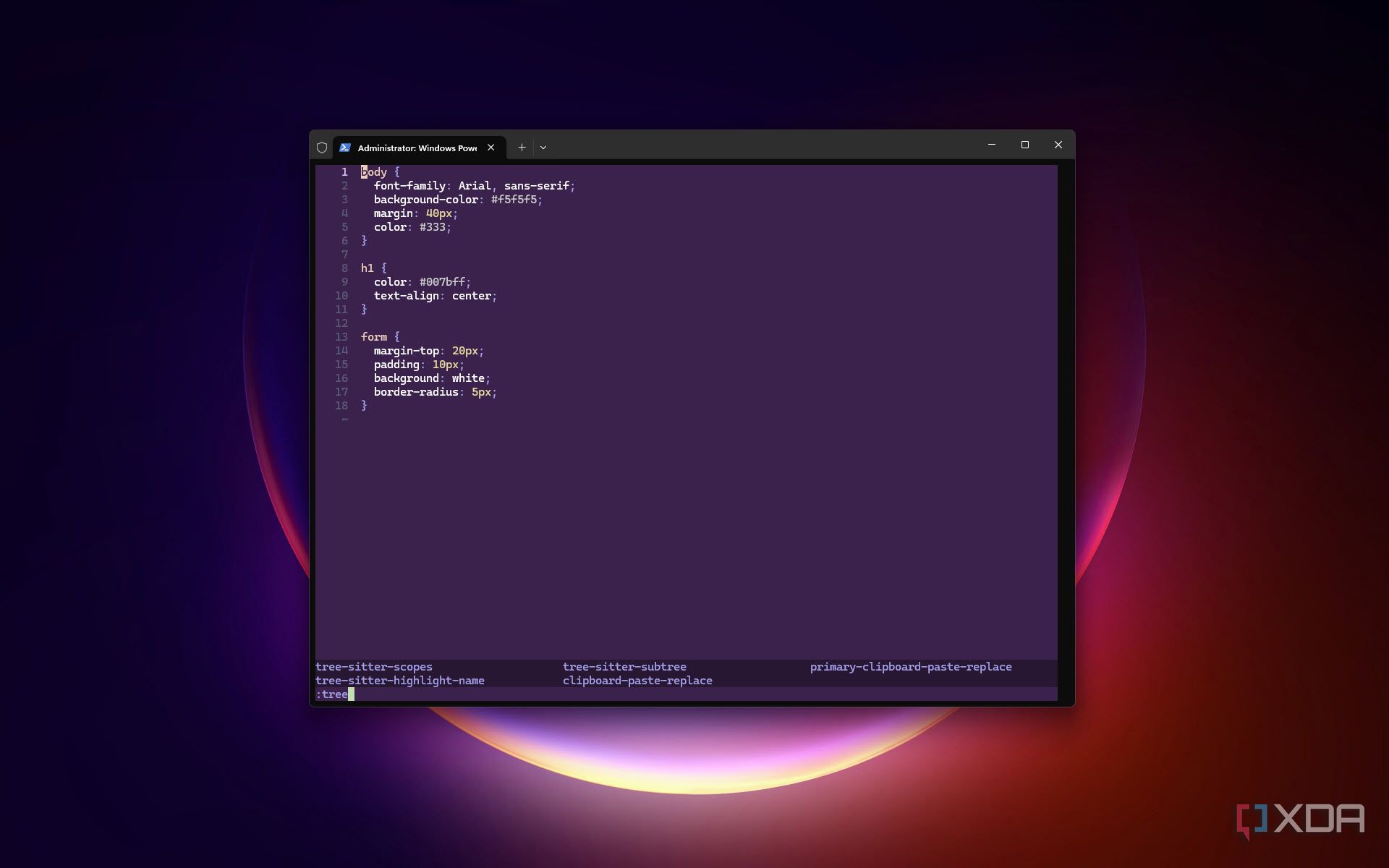
Task: Open a new tab with the plus button
Action: coord(522,148)
